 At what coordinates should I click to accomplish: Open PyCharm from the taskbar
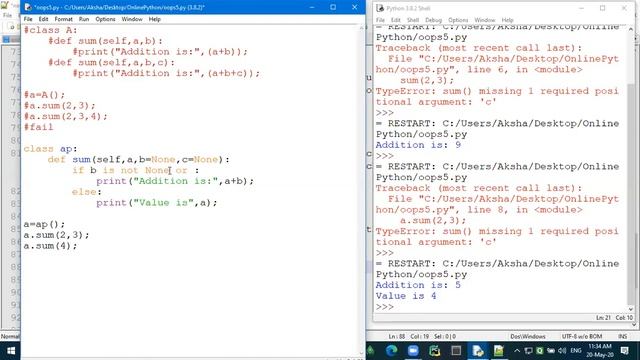coord(435,351)
